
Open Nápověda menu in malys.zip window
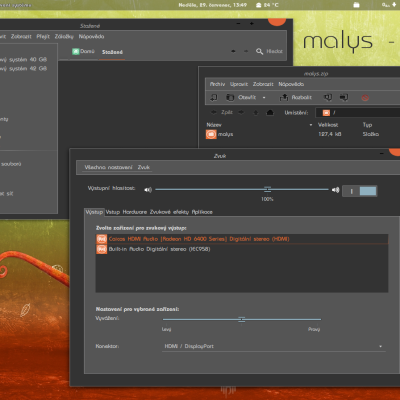pos(291,84)
